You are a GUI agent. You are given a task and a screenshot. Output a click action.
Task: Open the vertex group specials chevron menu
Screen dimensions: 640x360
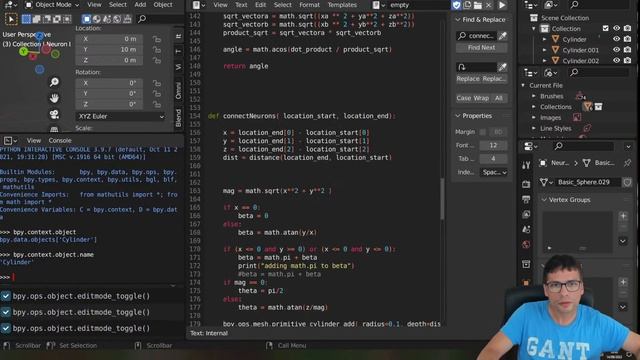pyautogui.click(x=623, y=241)
